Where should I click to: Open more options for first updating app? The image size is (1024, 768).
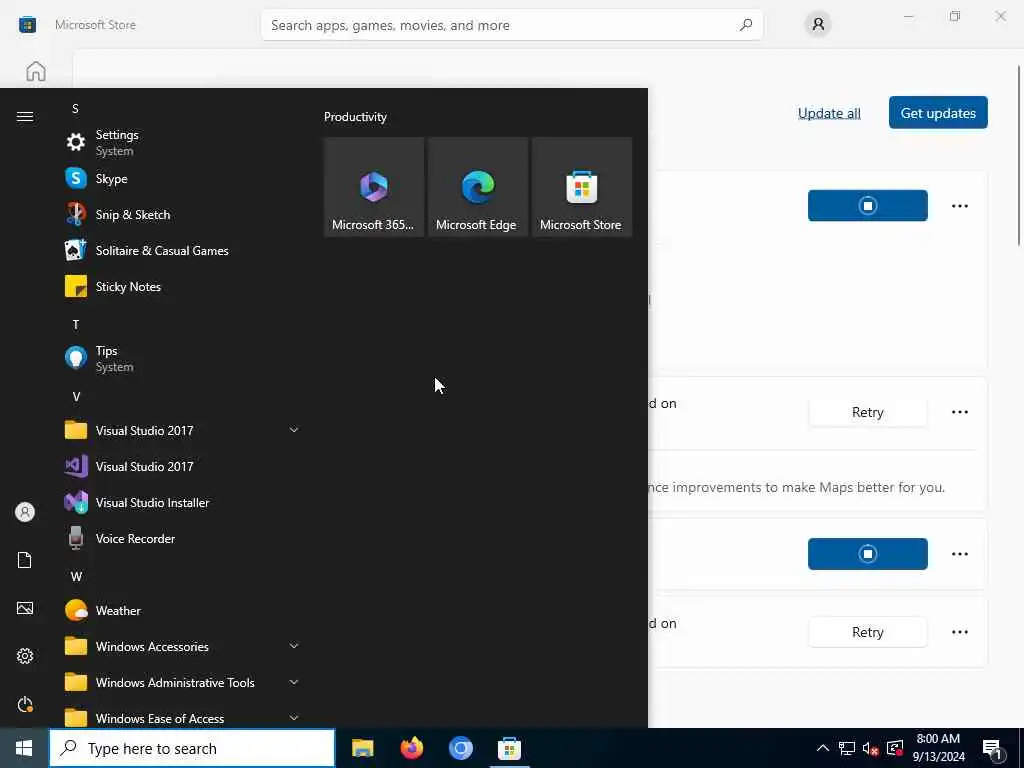[x=959, y=206]
